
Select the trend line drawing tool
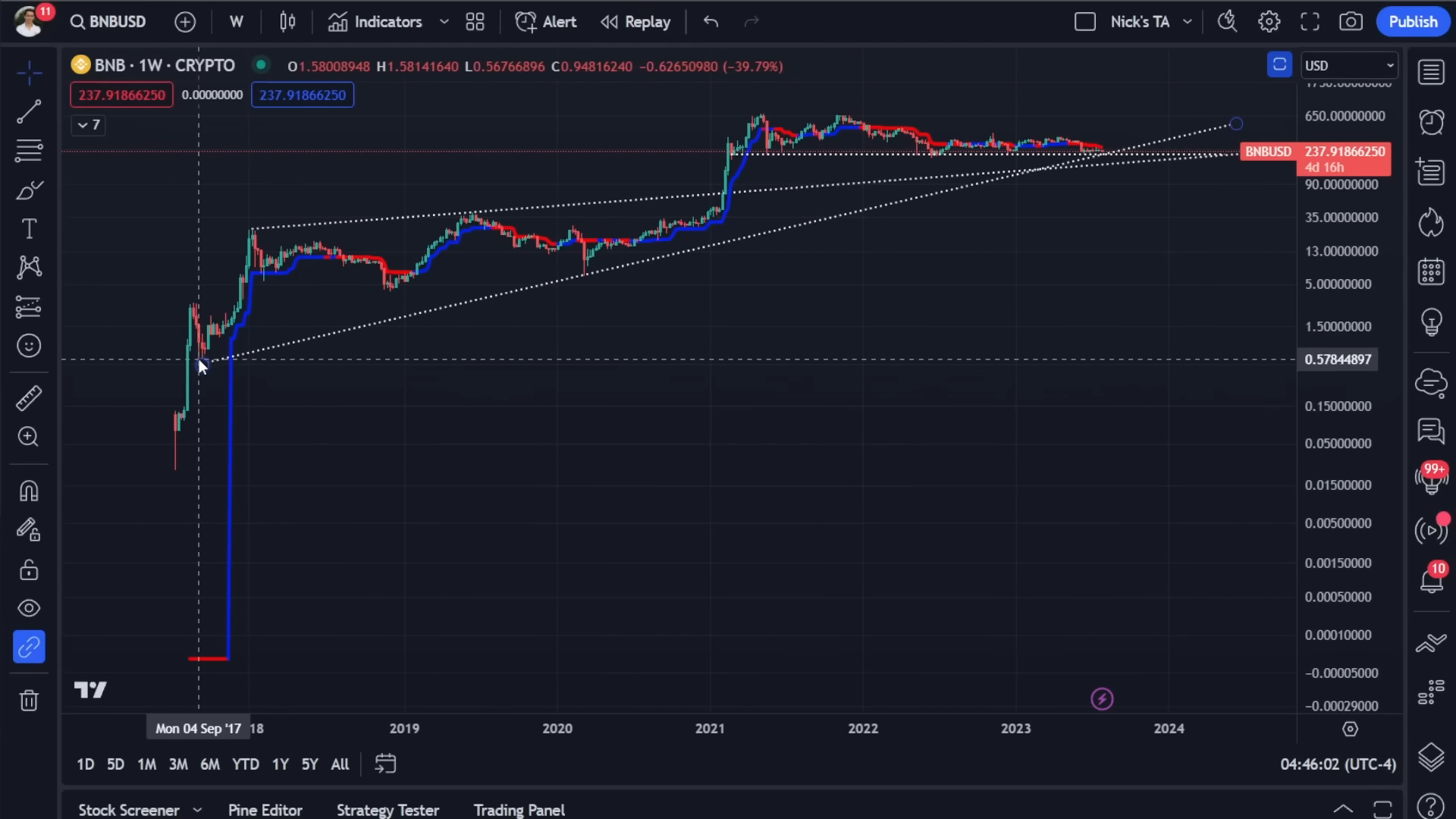click(x=29, y=112)
